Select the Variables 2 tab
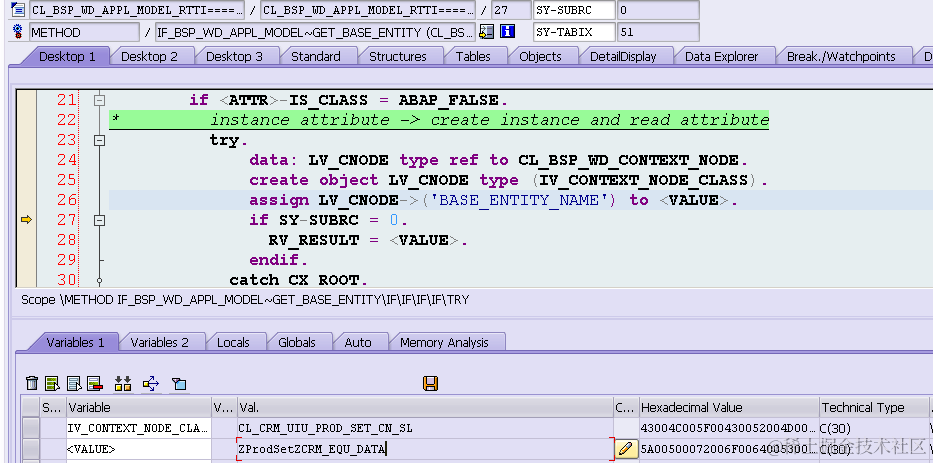This screenshot has height=463, width=933. click(159, 342)
